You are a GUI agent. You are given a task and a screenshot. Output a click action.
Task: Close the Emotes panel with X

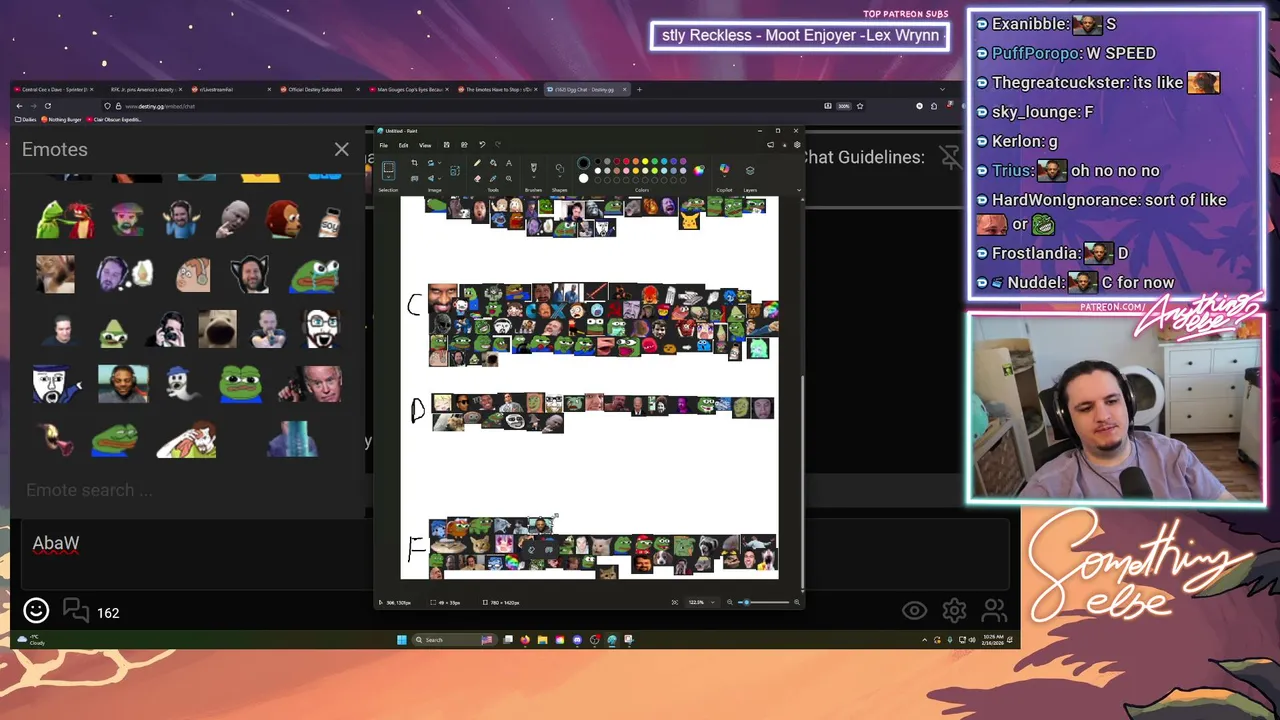pyautogui.click(x=342, y=150)
